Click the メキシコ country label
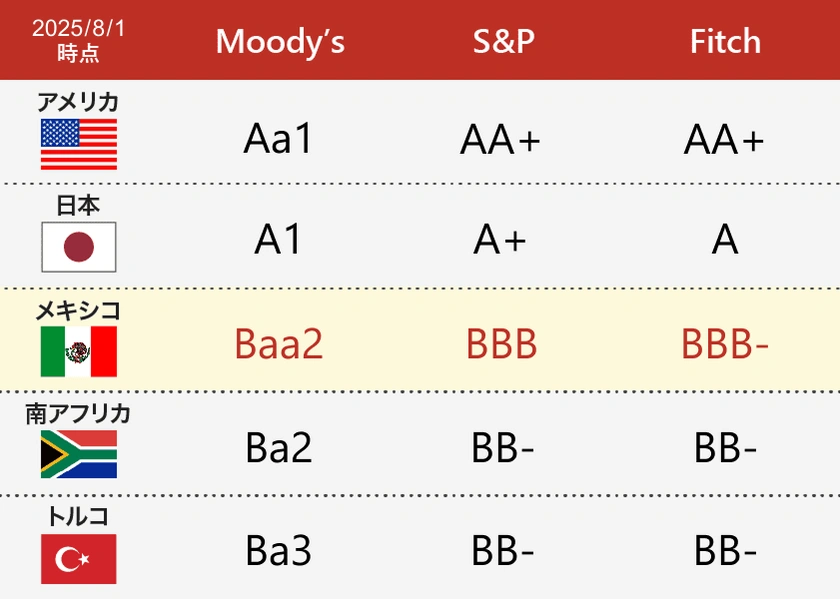The width and height of the screenshot is (840, 599). click(78, 310)
